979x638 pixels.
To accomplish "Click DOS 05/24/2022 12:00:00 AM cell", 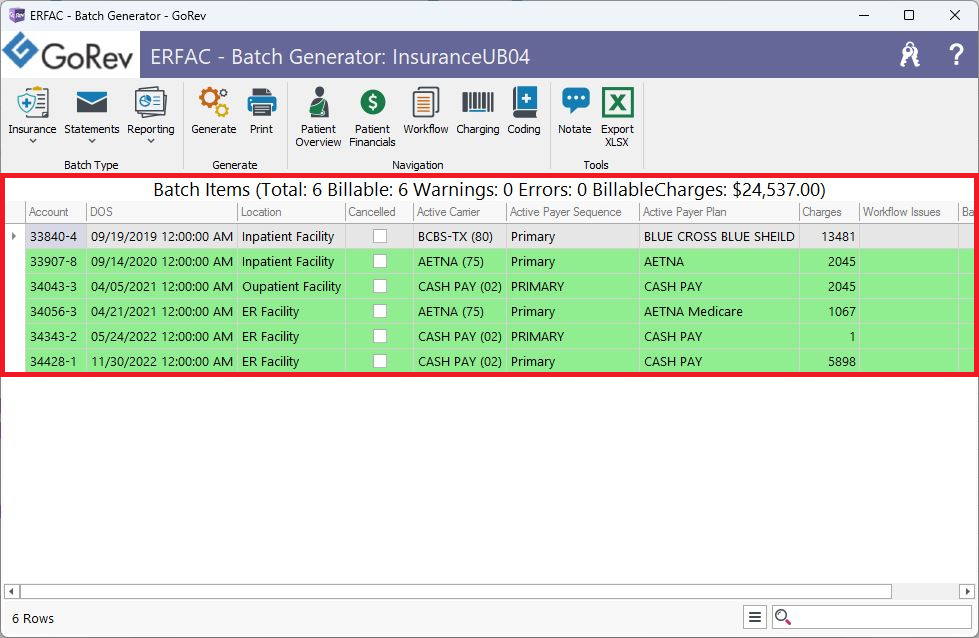I will tap(162, 336).
